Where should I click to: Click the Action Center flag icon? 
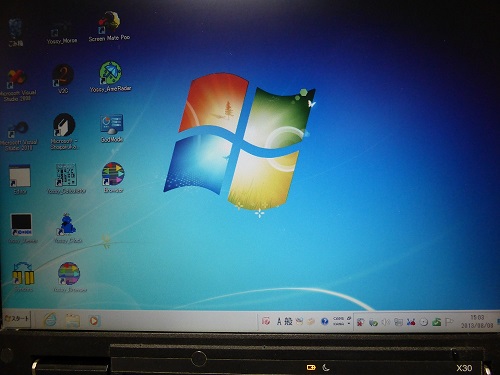point(449,322)
